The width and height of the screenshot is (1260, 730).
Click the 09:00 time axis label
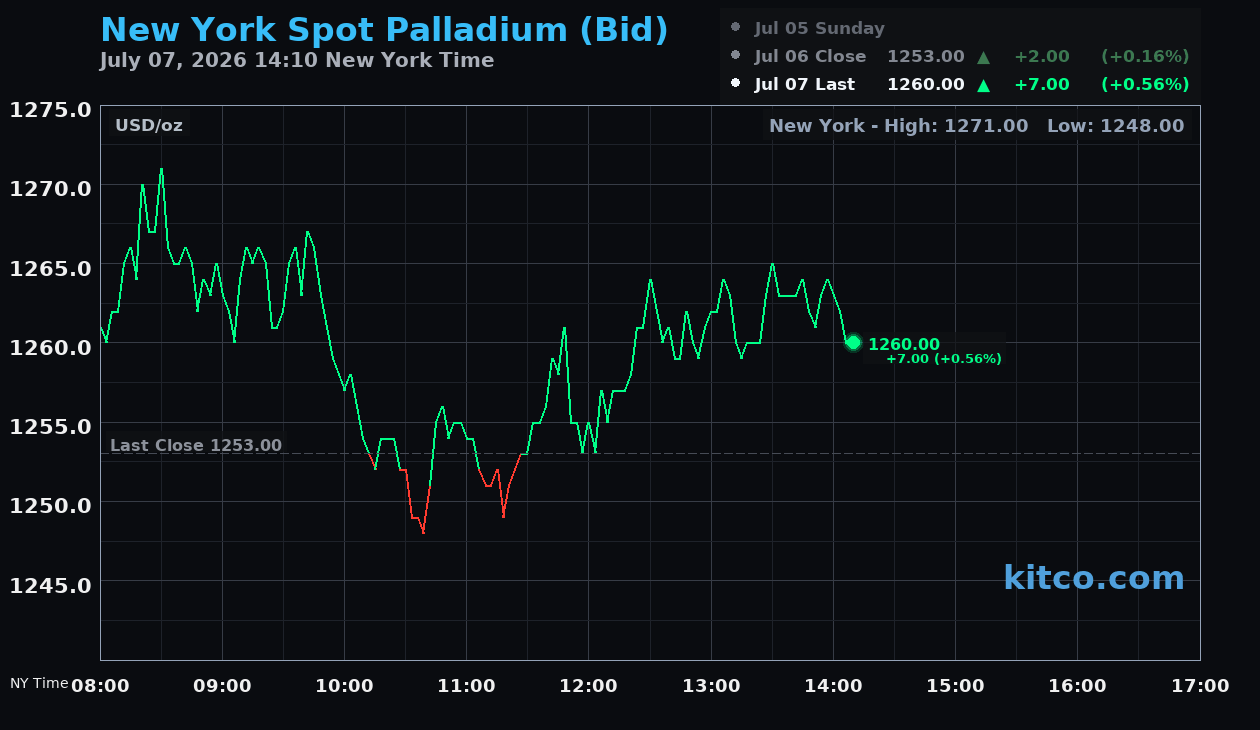(x=222, y=686)
